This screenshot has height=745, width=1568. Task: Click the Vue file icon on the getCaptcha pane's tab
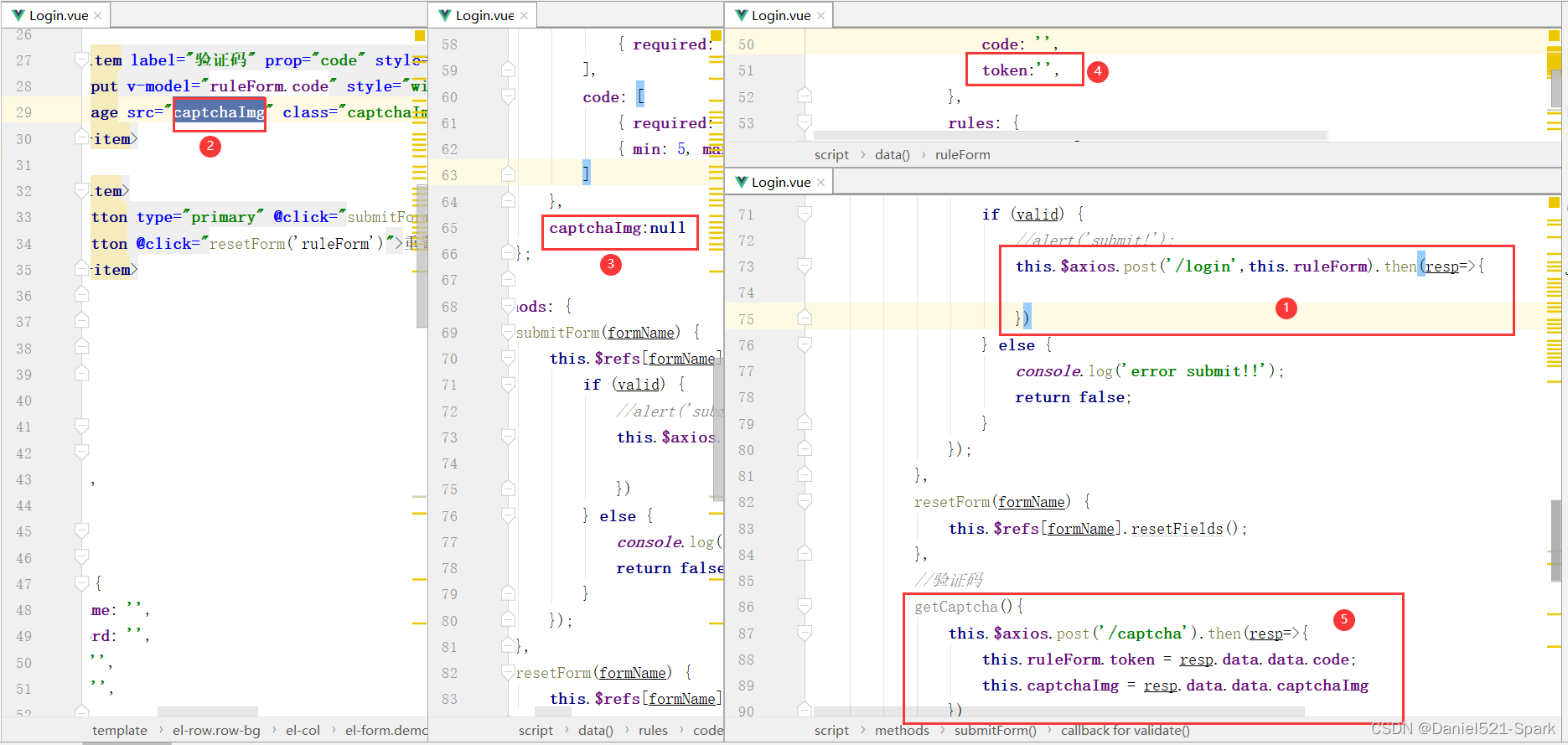pos(741,183)
